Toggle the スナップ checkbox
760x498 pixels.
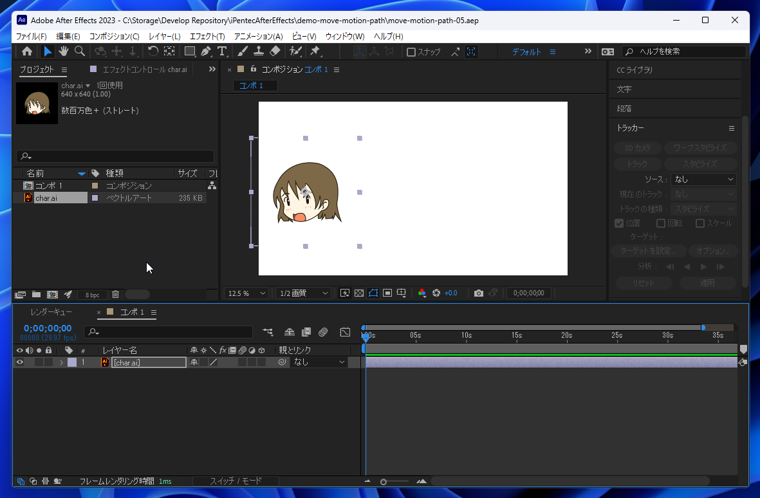click(411, 52)
